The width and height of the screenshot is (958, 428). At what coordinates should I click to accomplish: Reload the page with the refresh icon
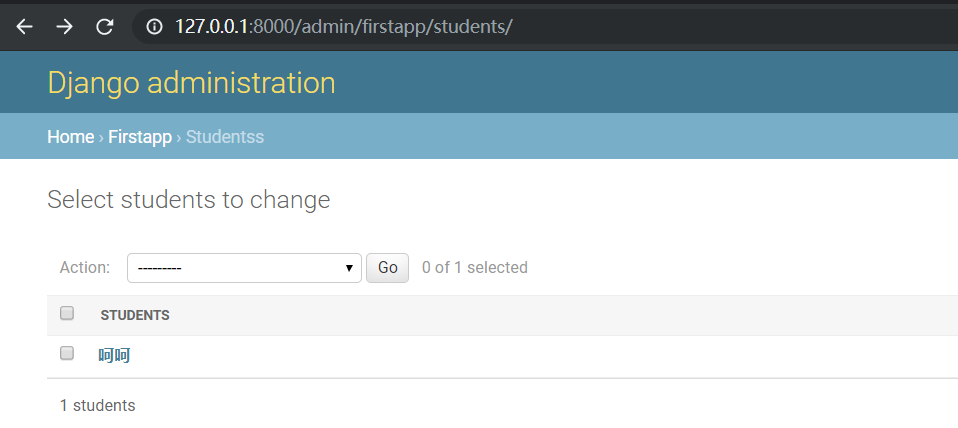[x=105, y=27]
